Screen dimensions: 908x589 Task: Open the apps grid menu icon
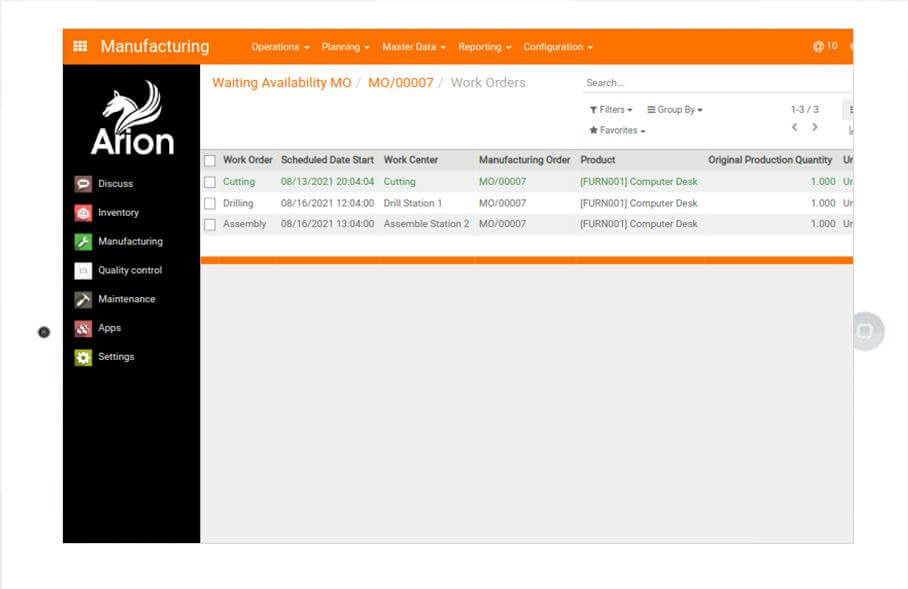tap(80, 46)
